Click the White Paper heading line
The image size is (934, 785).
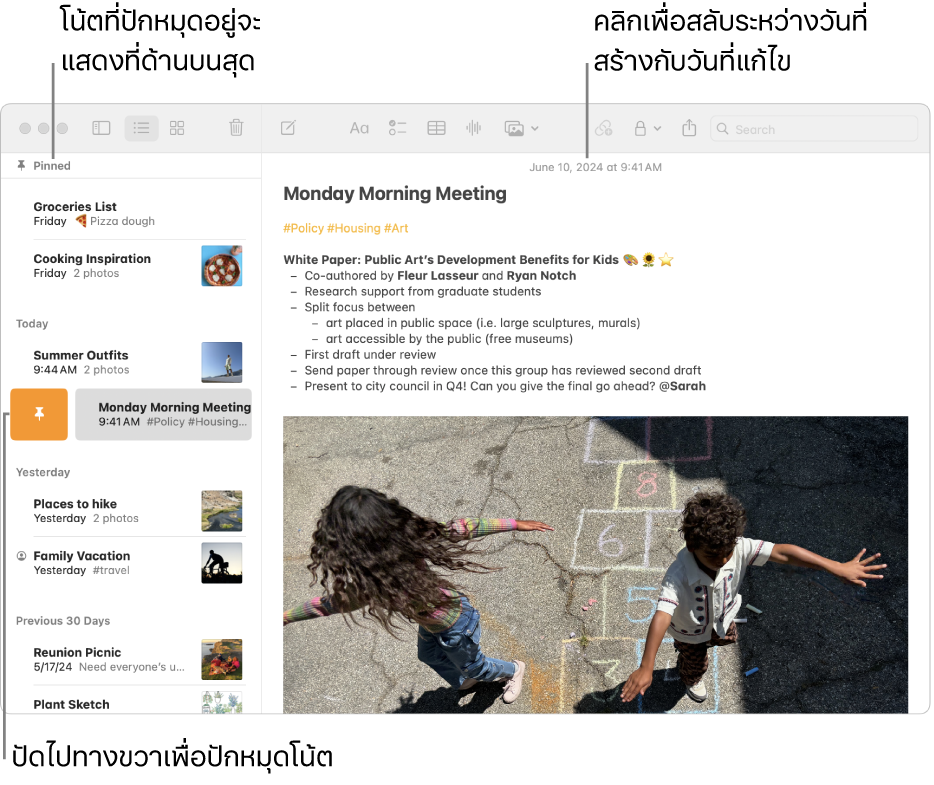point(478,260)
